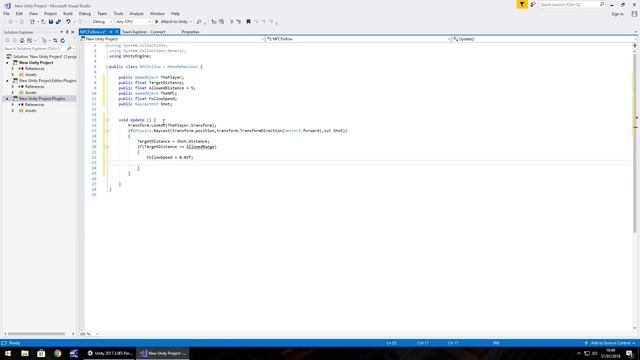The image size is (640, 360).
Task: Expand References under New Unity Project
Action: [x=13, y=69]
